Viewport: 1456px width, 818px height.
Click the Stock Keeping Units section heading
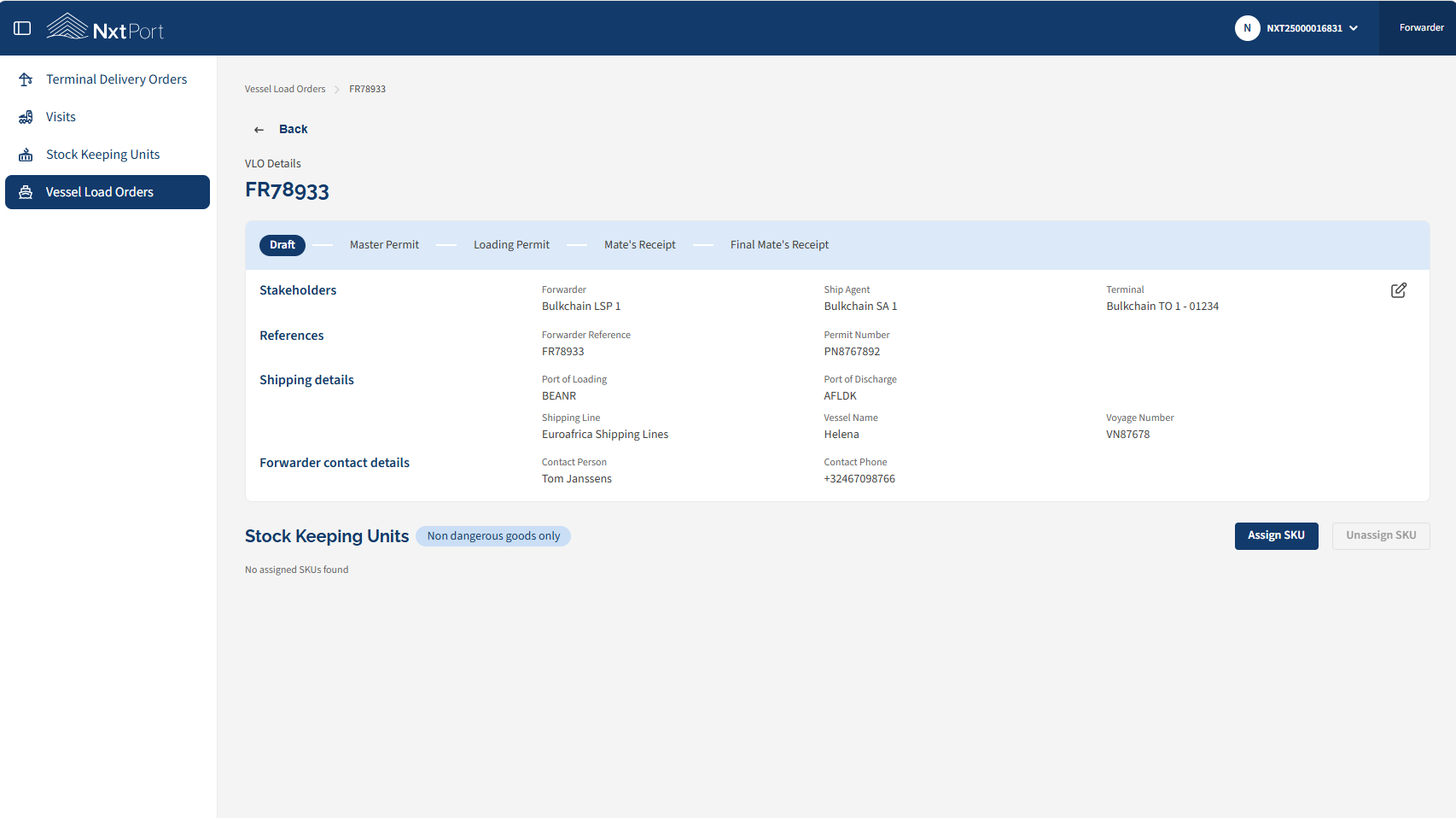click(x=327, y=536)
